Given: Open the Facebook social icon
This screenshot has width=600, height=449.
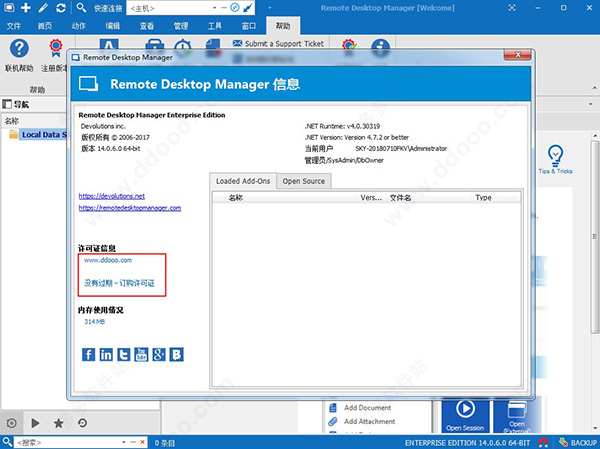Looking at the screenshot, I should (x=88, y=354).
